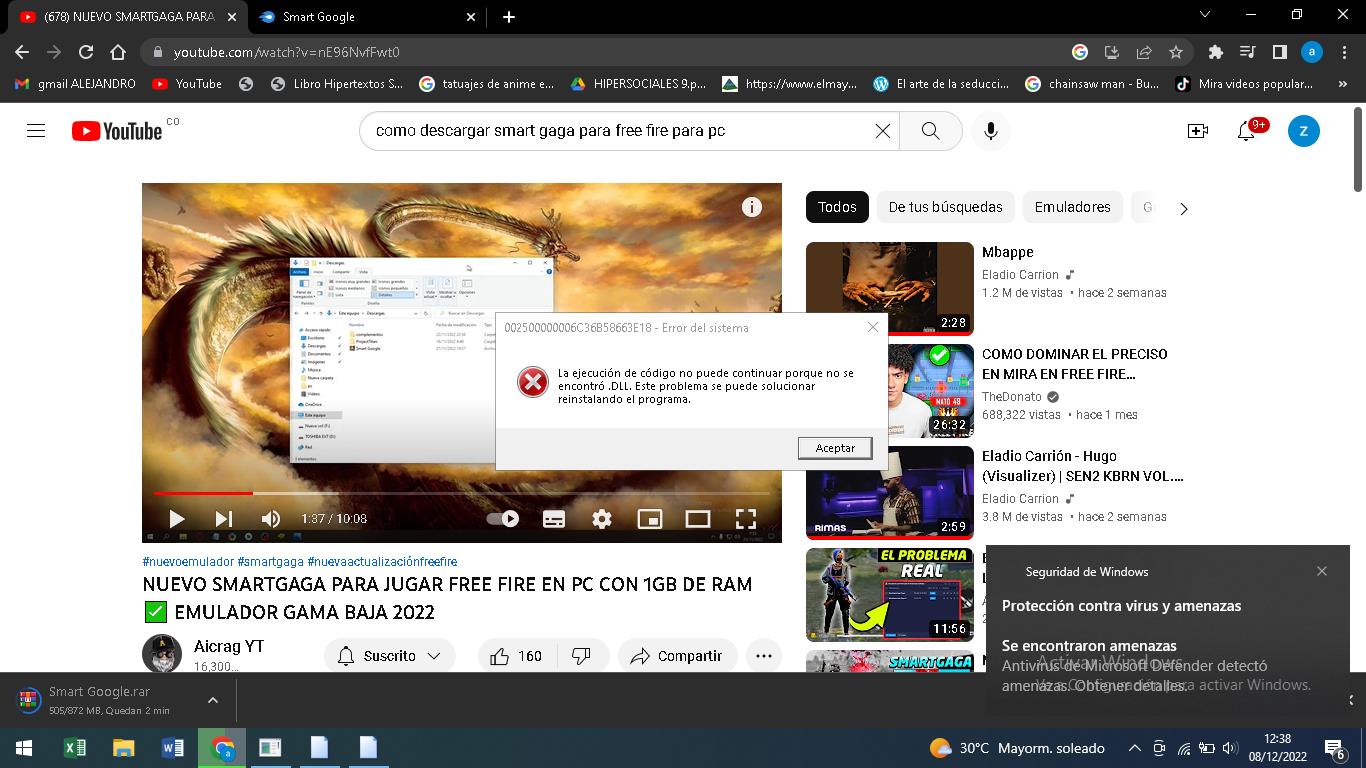
Task: Open video settings gear icon
Action: click(601, 518)
